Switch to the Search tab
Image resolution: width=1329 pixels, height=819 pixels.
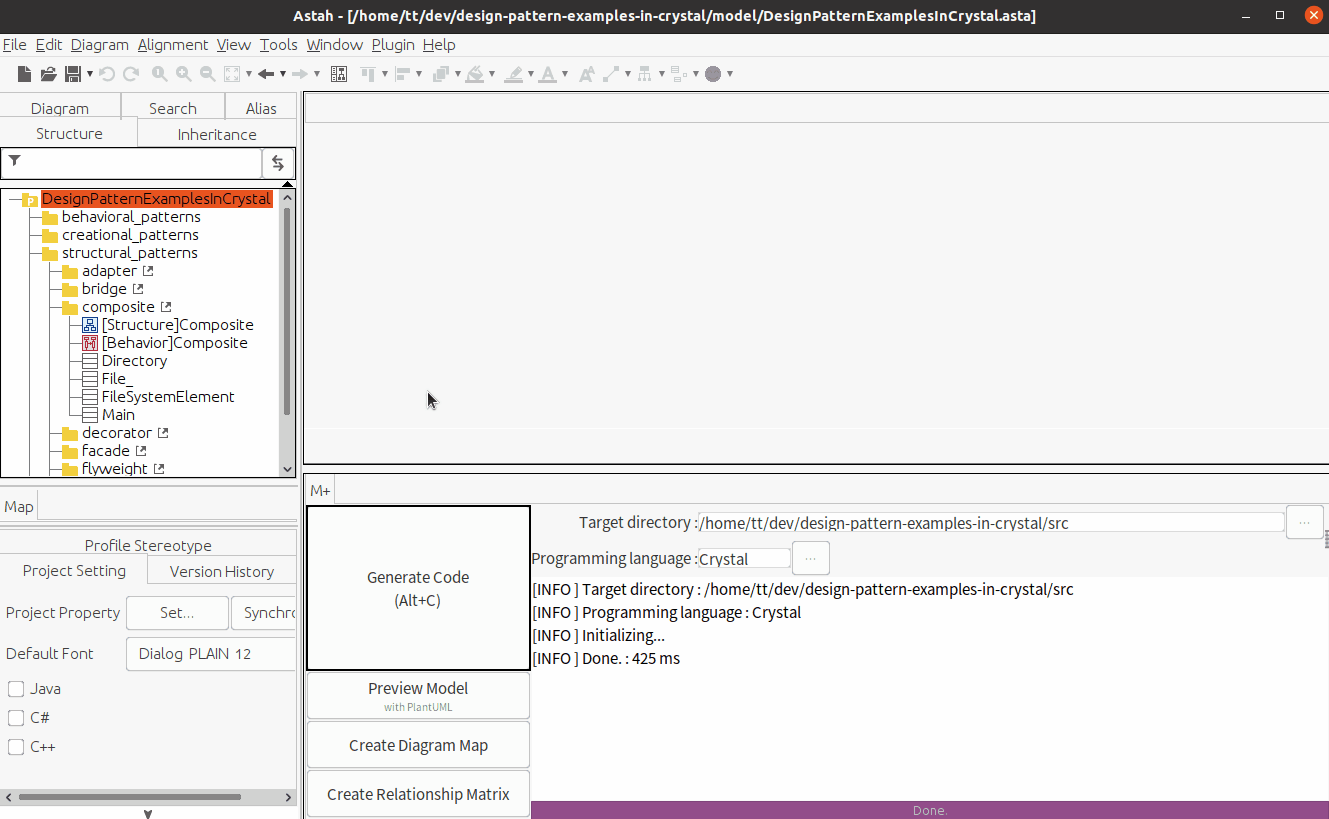point(173,108)
